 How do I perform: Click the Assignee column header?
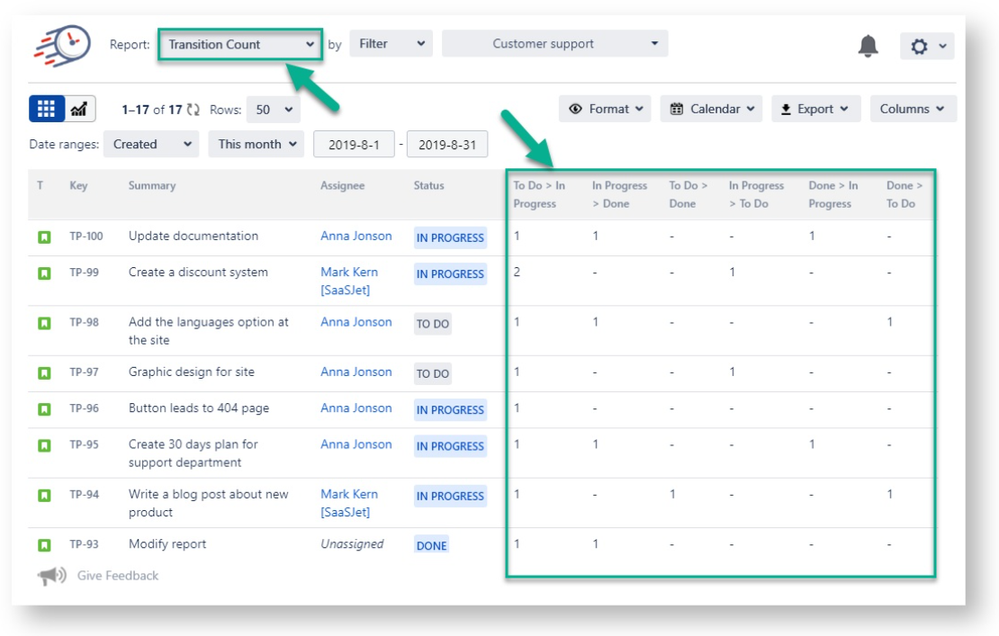point(342,185)
